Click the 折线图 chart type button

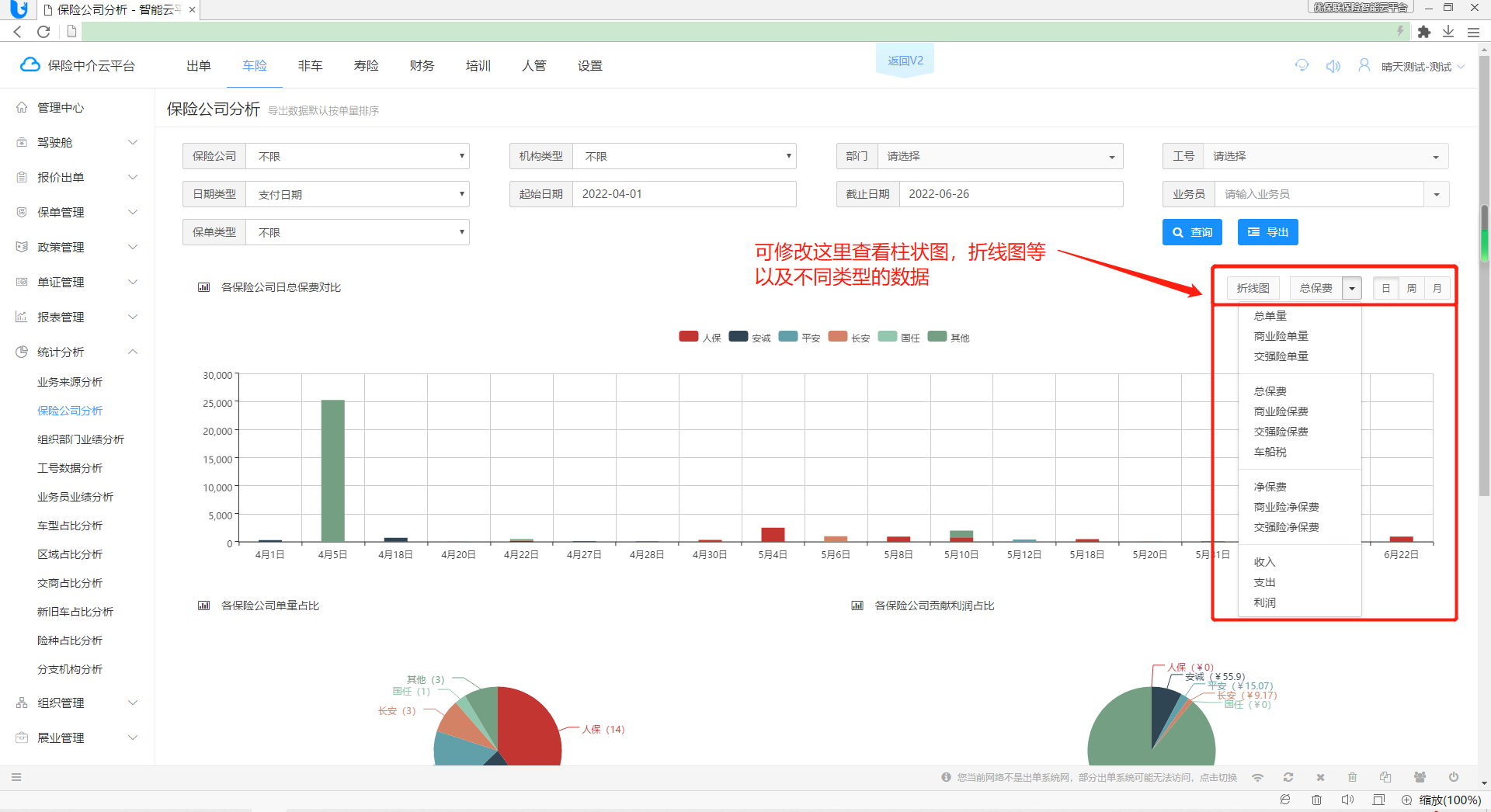click(x=1253, y=288)
